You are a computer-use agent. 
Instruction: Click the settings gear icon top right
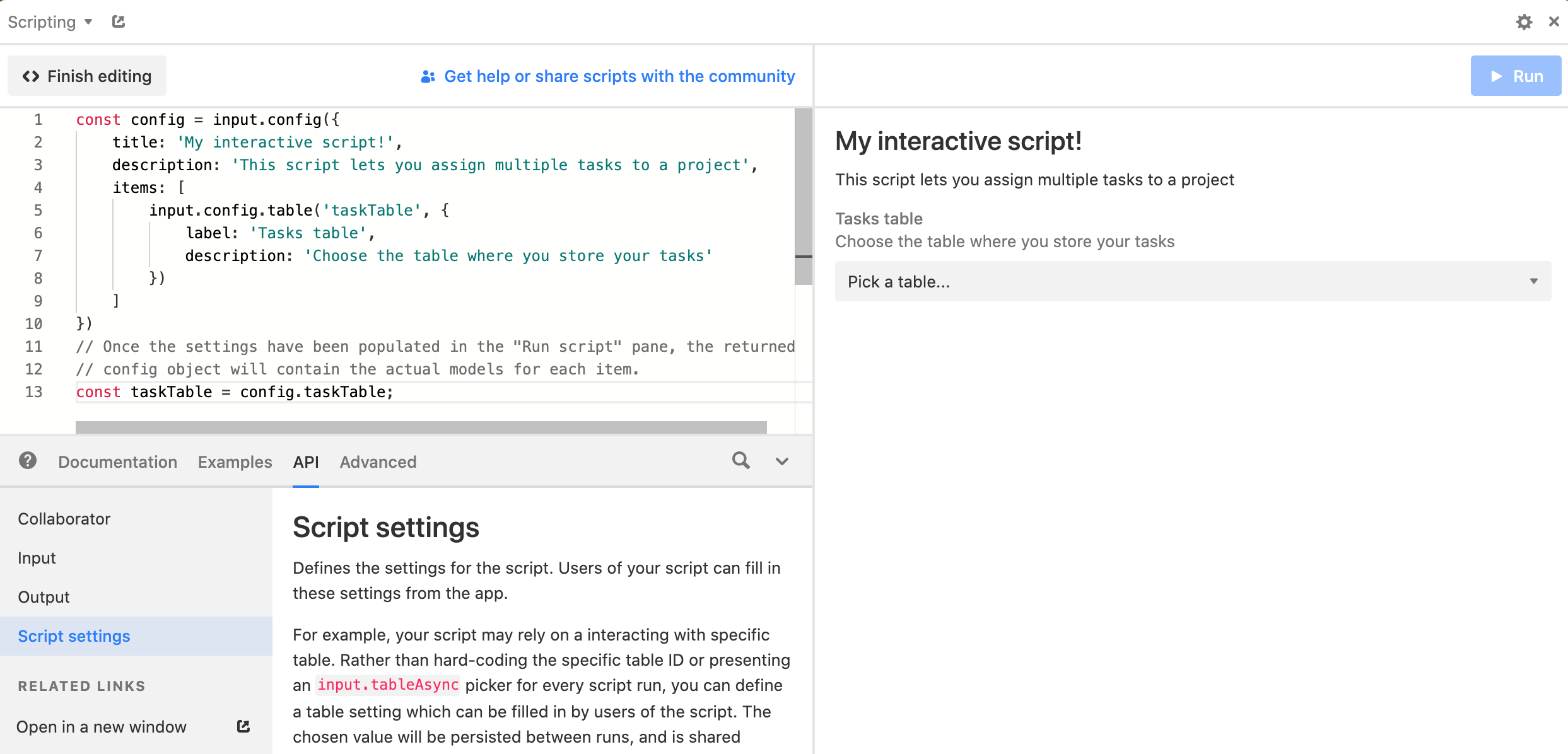pyautogui.click(x=1524, y=22)
